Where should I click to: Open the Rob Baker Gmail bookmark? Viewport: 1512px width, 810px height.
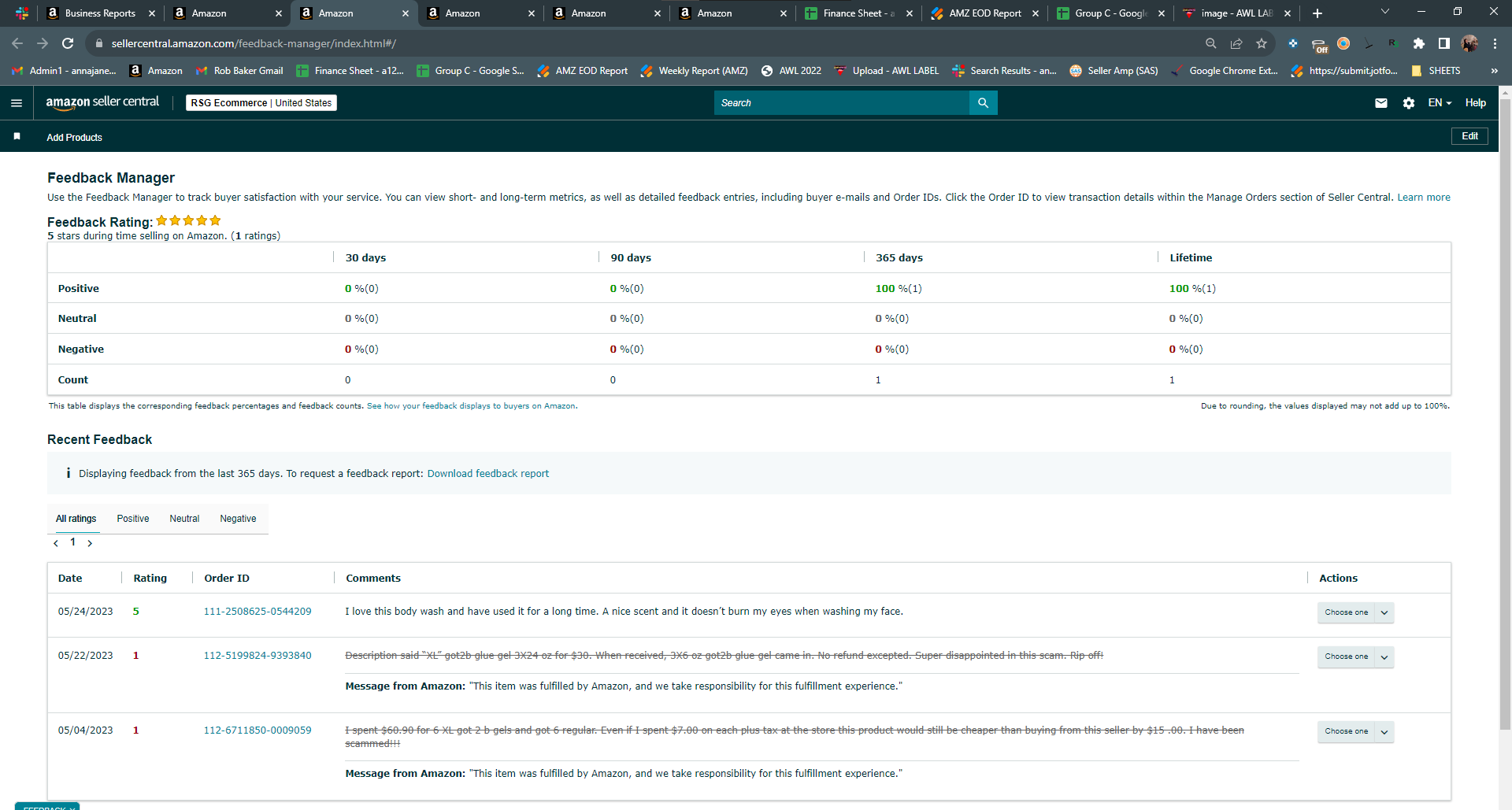coord(239,71)
